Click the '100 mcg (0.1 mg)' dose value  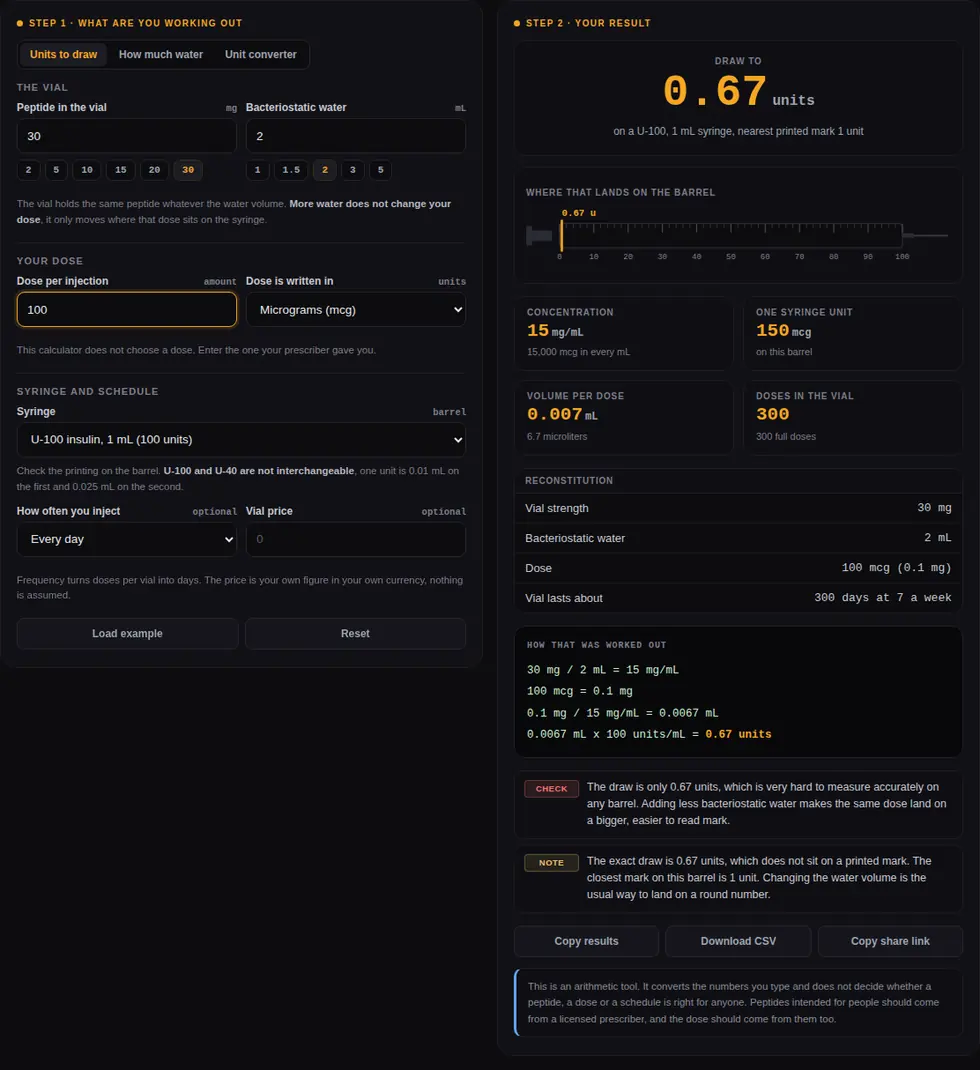point(896,568)
